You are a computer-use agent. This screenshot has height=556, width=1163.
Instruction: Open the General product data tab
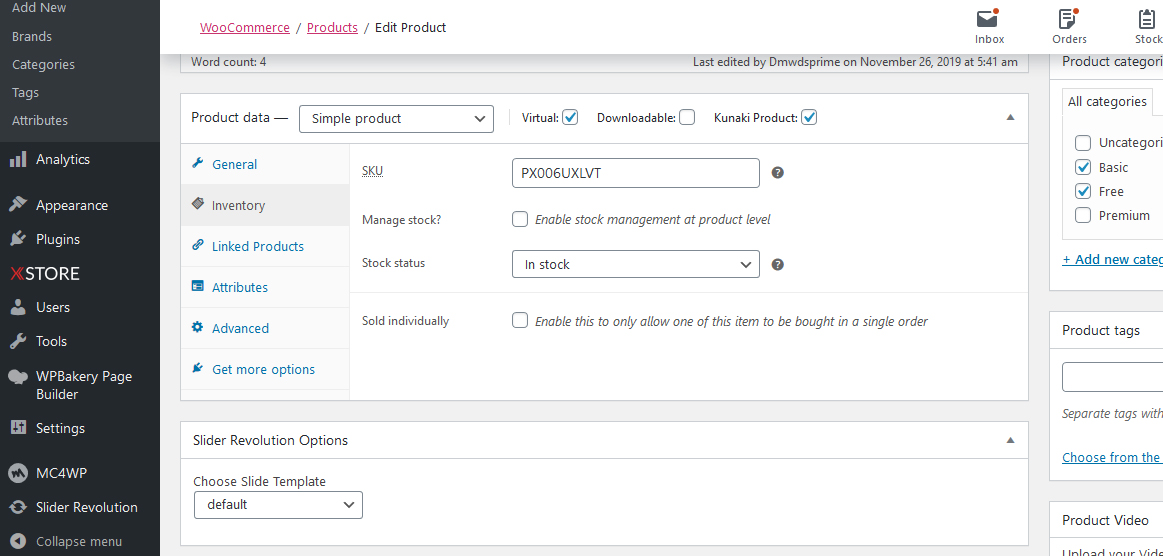[265, 165]
